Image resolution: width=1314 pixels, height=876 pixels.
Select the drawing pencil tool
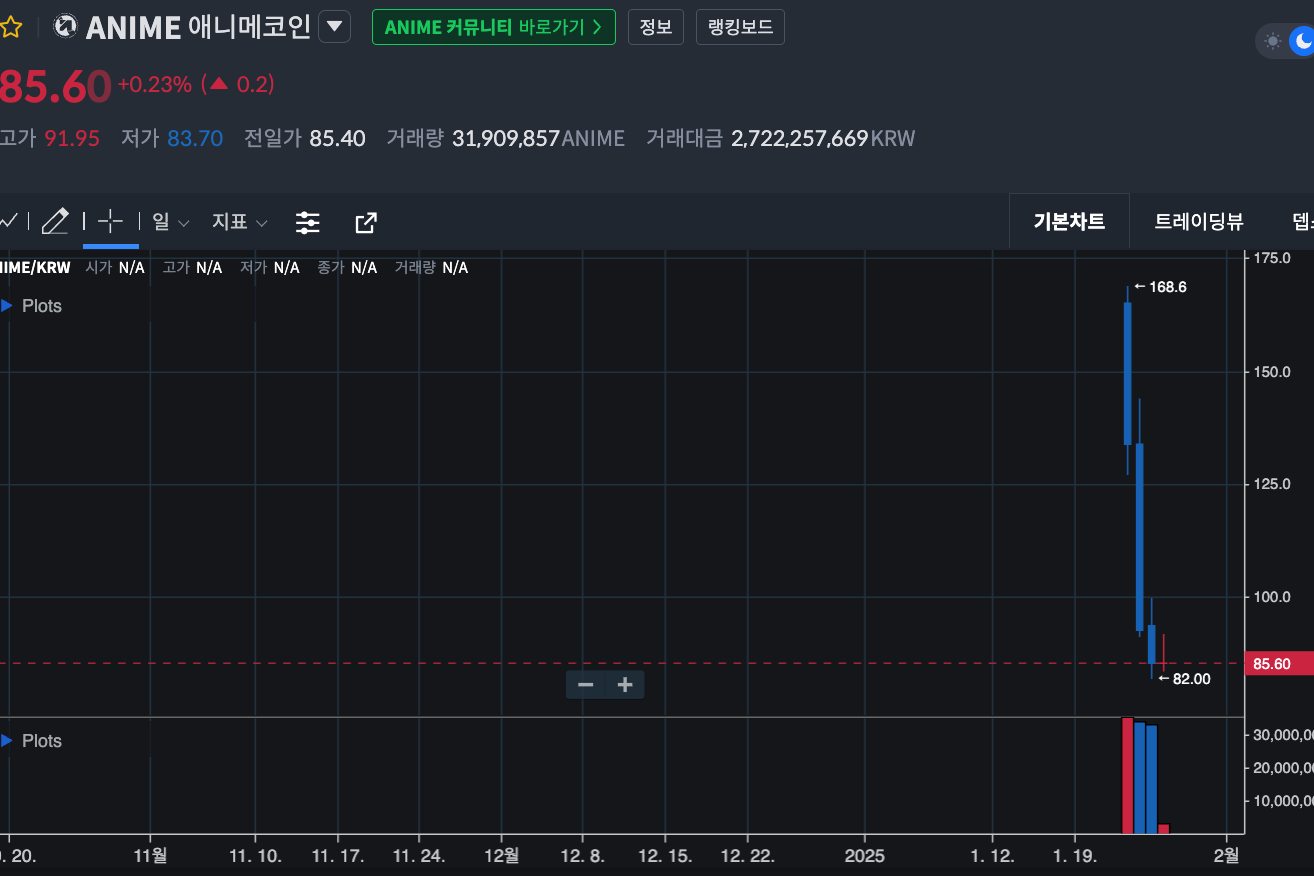[x=55, y=221]
